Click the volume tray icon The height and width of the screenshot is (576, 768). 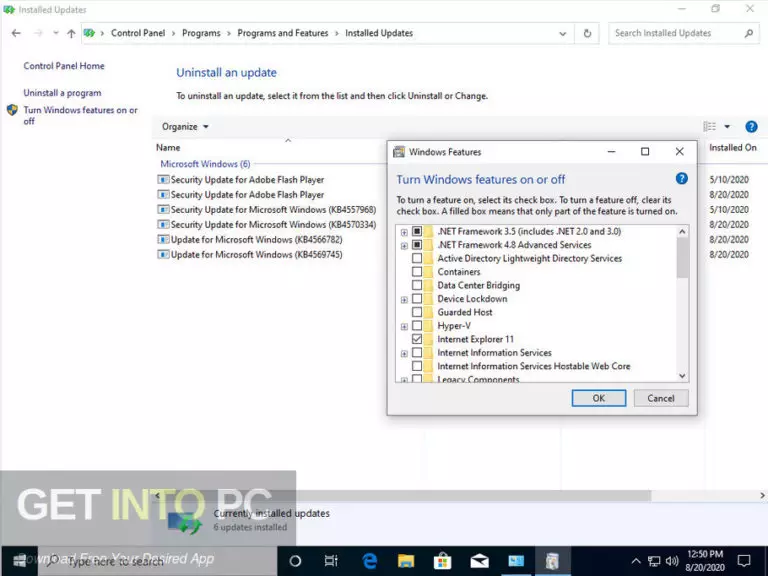coord(672,561)
